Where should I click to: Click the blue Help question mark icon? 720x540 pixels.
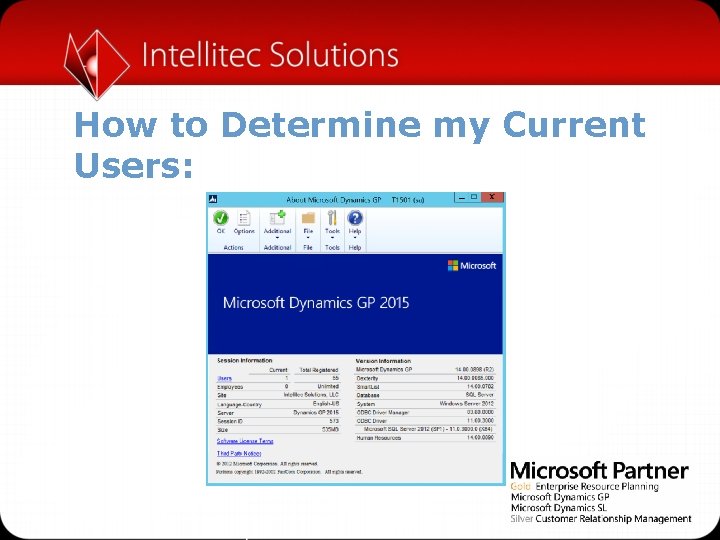[x=354, y=218]
